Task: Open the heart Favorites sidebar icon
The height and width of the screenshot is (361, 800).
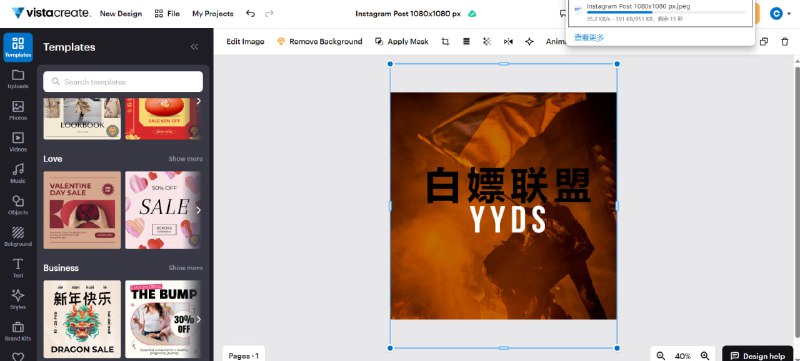Action: [x=18, y=356]
